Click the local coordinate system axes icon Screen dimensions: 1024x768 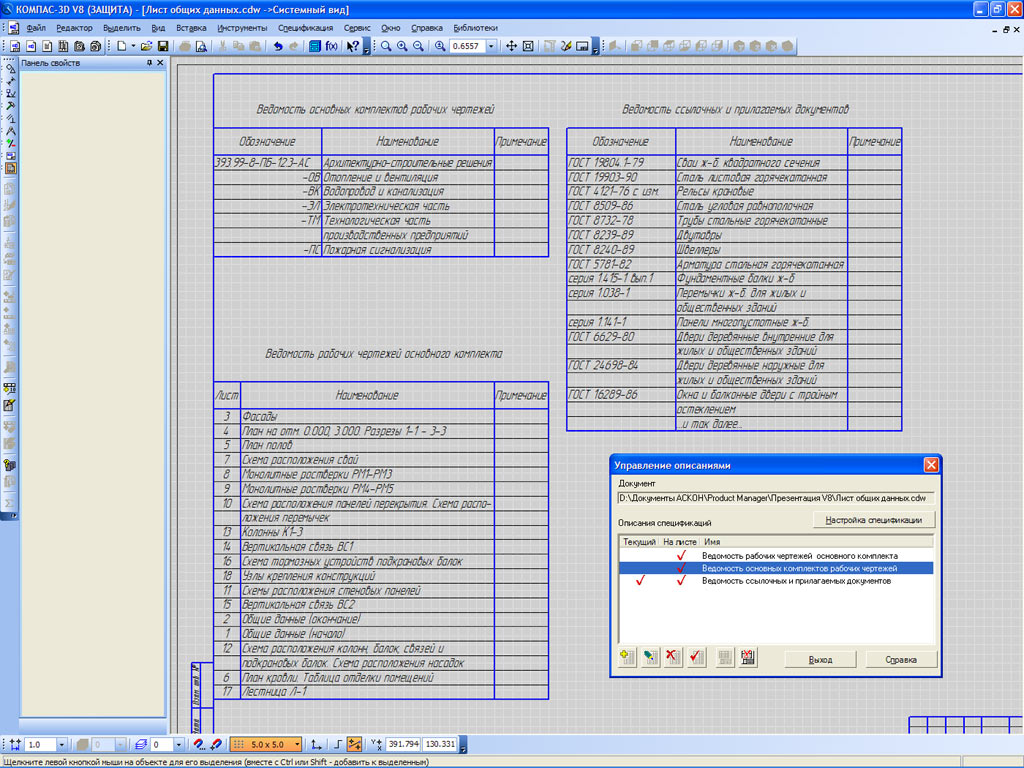point(317,744)
